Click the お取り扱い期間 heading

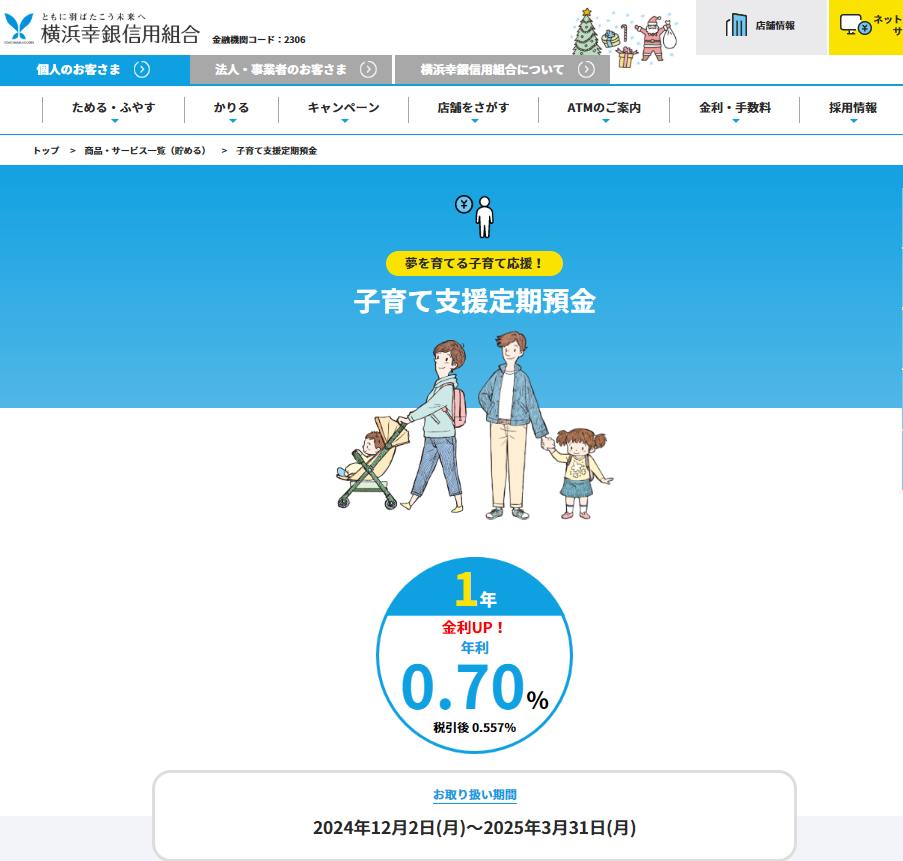pyautogui.click(x=475, y=795)
